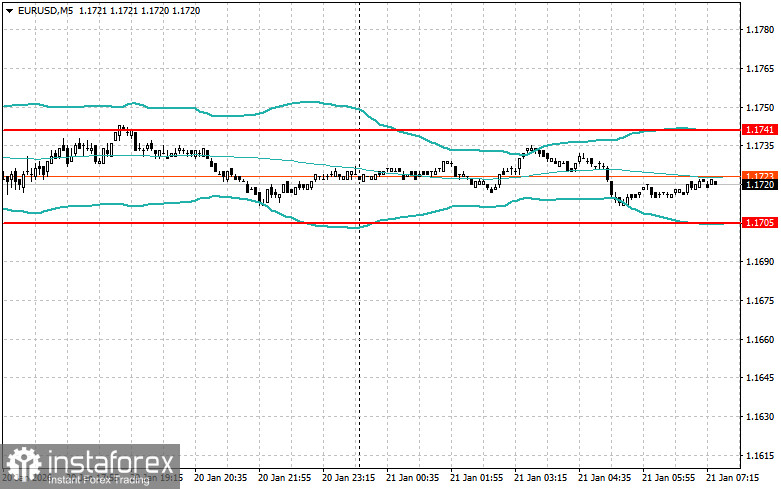Image resolution: width=781 pixels, height=489 pixels.
Task: Click the 1.1660 price scale value
Action: [x=760, y=340]
